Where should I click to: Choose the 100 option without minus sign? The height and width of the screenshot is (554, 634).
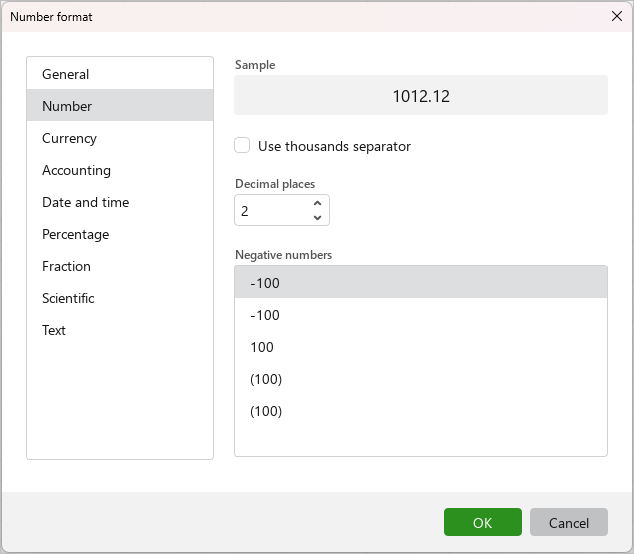421,347
